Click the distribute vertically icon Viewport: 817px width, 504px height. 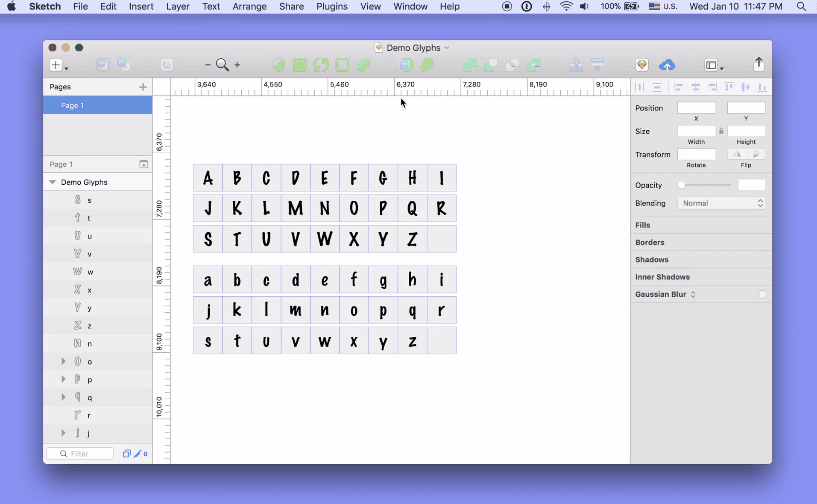[658, 87]
